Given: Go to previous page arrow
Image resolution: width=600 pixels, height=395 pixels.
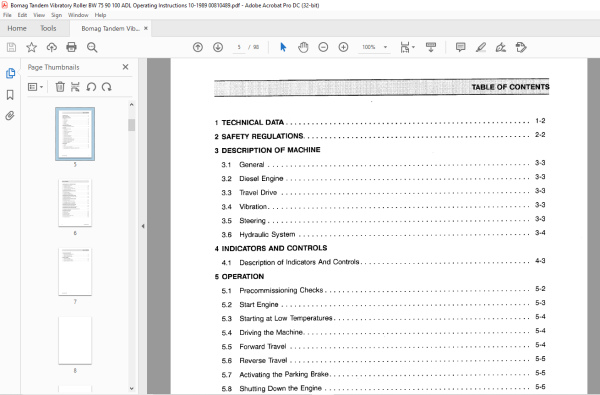Looking at the screenshot, I should [x=198, y=47].
